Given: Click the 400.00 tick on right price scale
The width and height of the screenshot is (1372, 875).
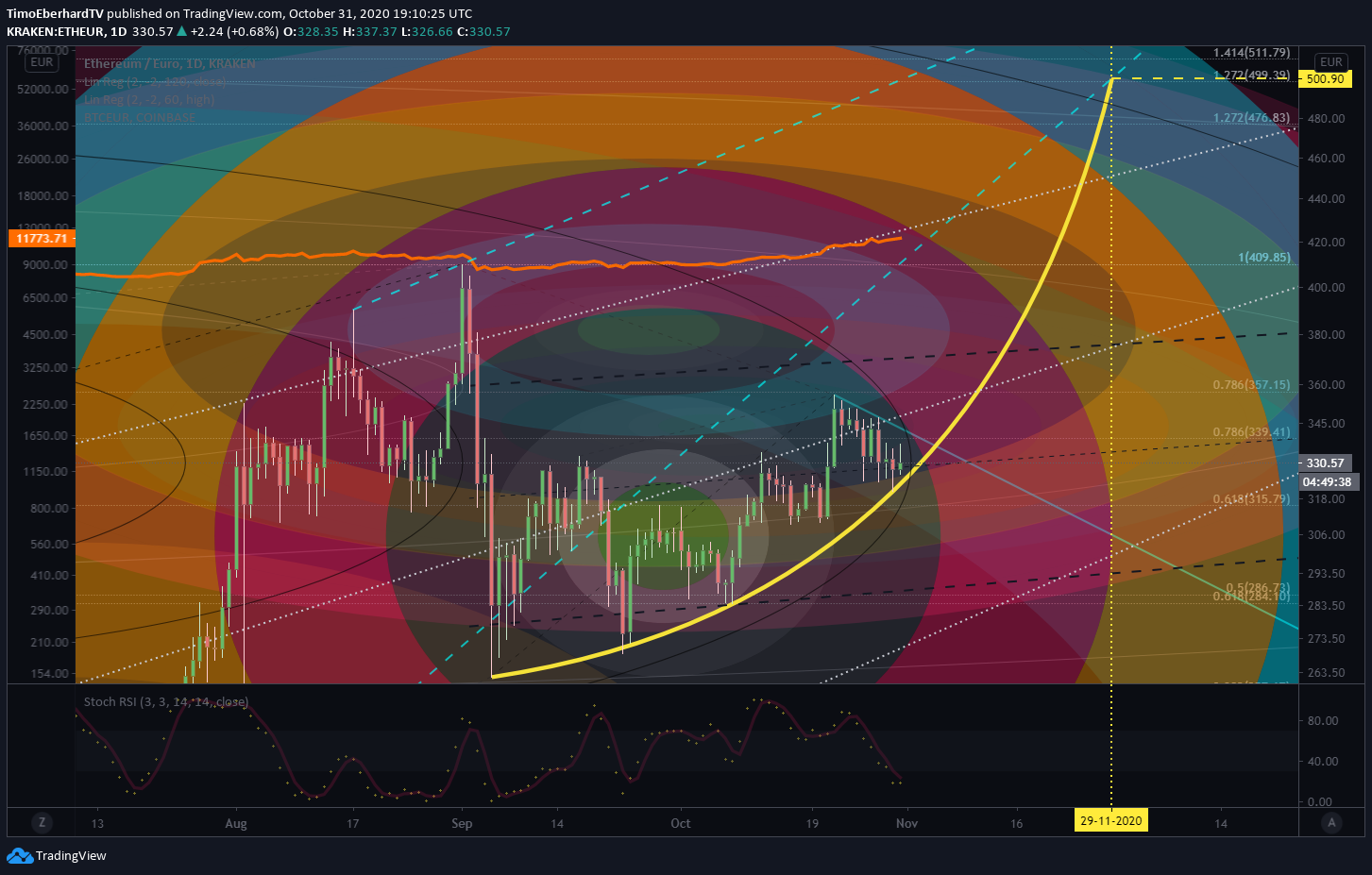Looking at the screenshot, I should 1327,288.
